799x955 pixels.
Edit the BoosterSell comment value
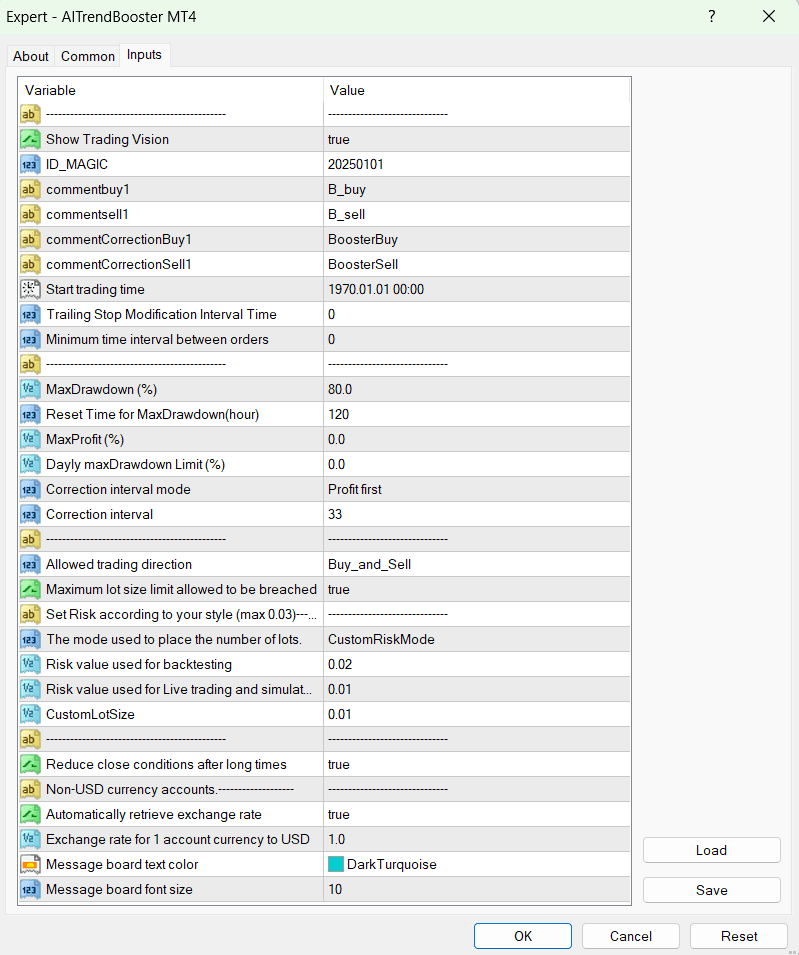coord(477,264)
